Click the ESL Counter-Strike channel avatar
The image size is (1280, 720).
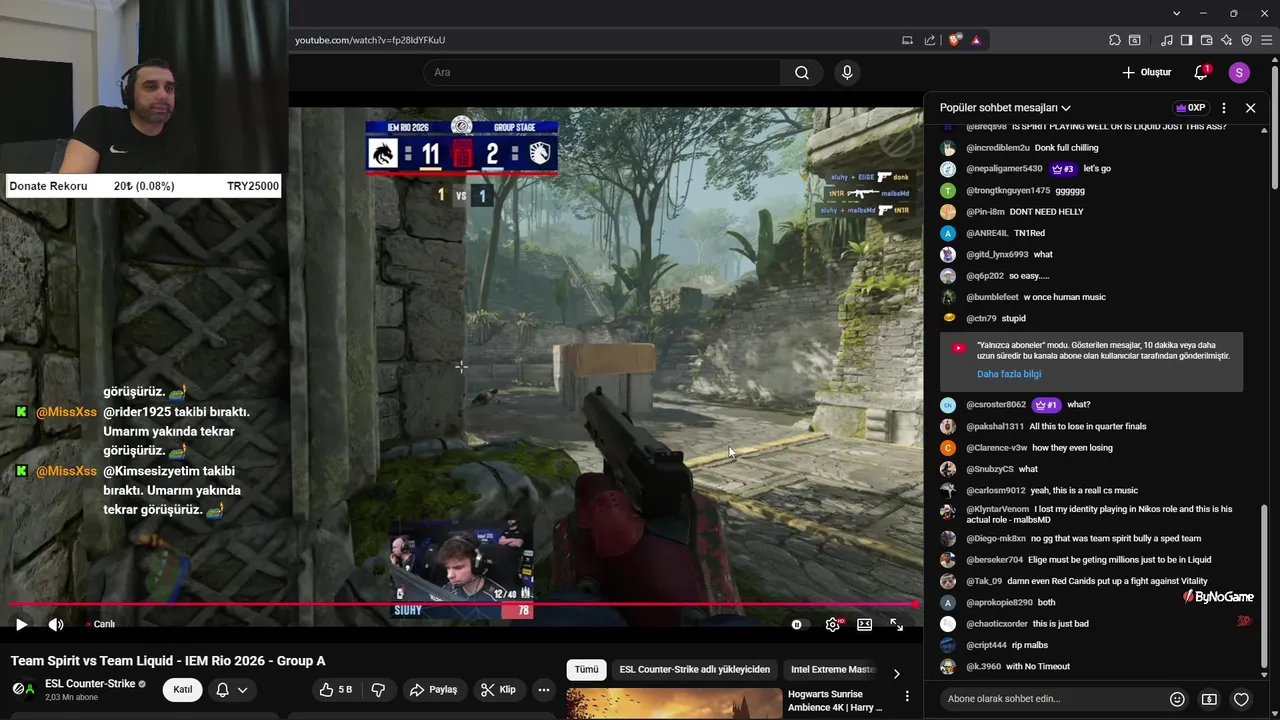tap(23, 689)
